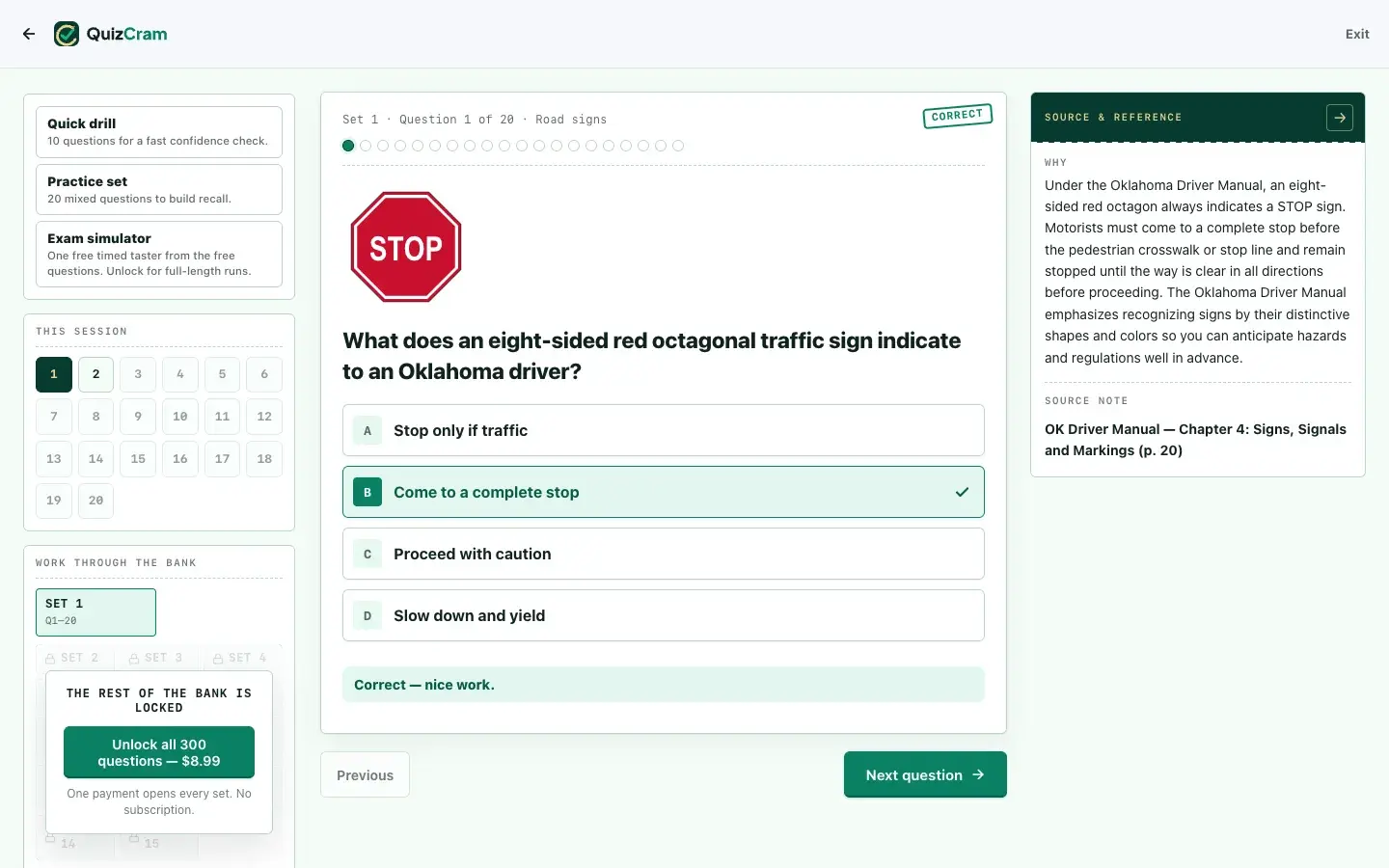Click the back arrow icon
The image size is (1389, 868).
pyautogui.click(x=29, y=34)
